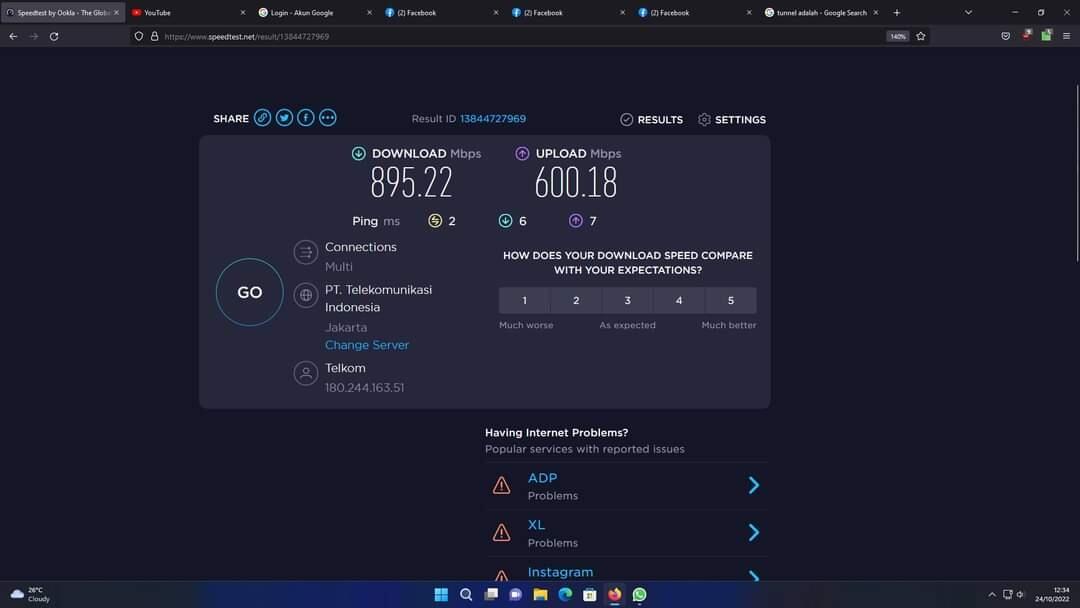This screenshot has height=608, width=1080.
Task: Open WhatsApp from the taskbar
Action: [x=639, y=594]
